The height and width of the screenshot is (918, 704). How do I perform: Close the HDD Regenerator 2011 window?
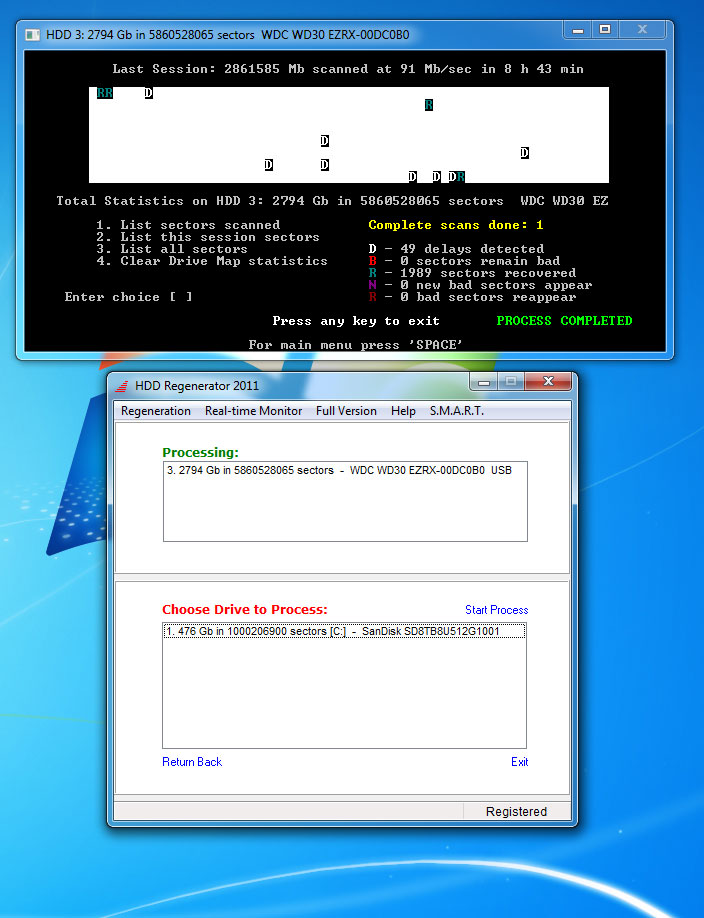[x=548, y=382]
